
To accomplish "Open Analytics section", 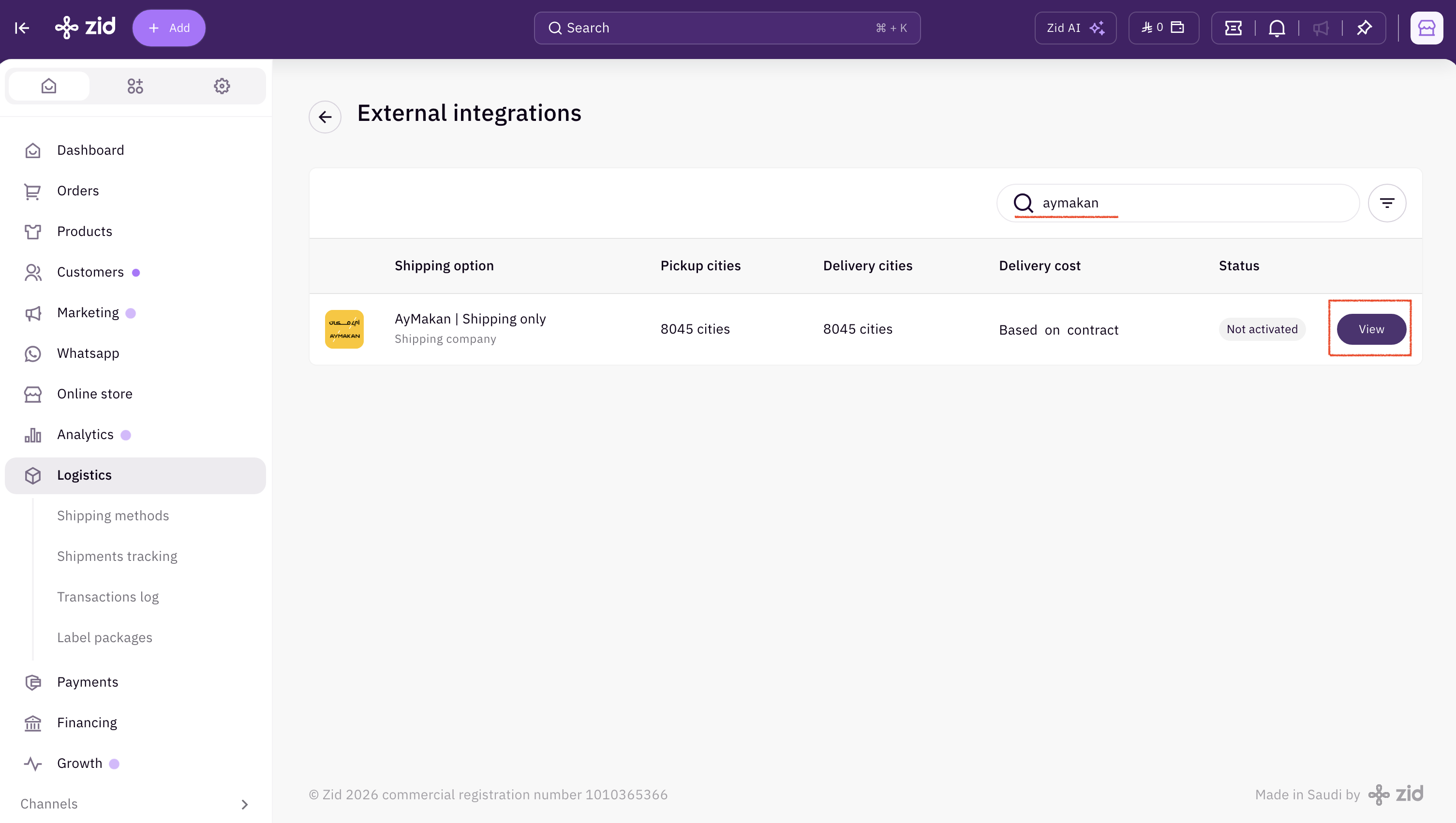I will pos(135,435).
